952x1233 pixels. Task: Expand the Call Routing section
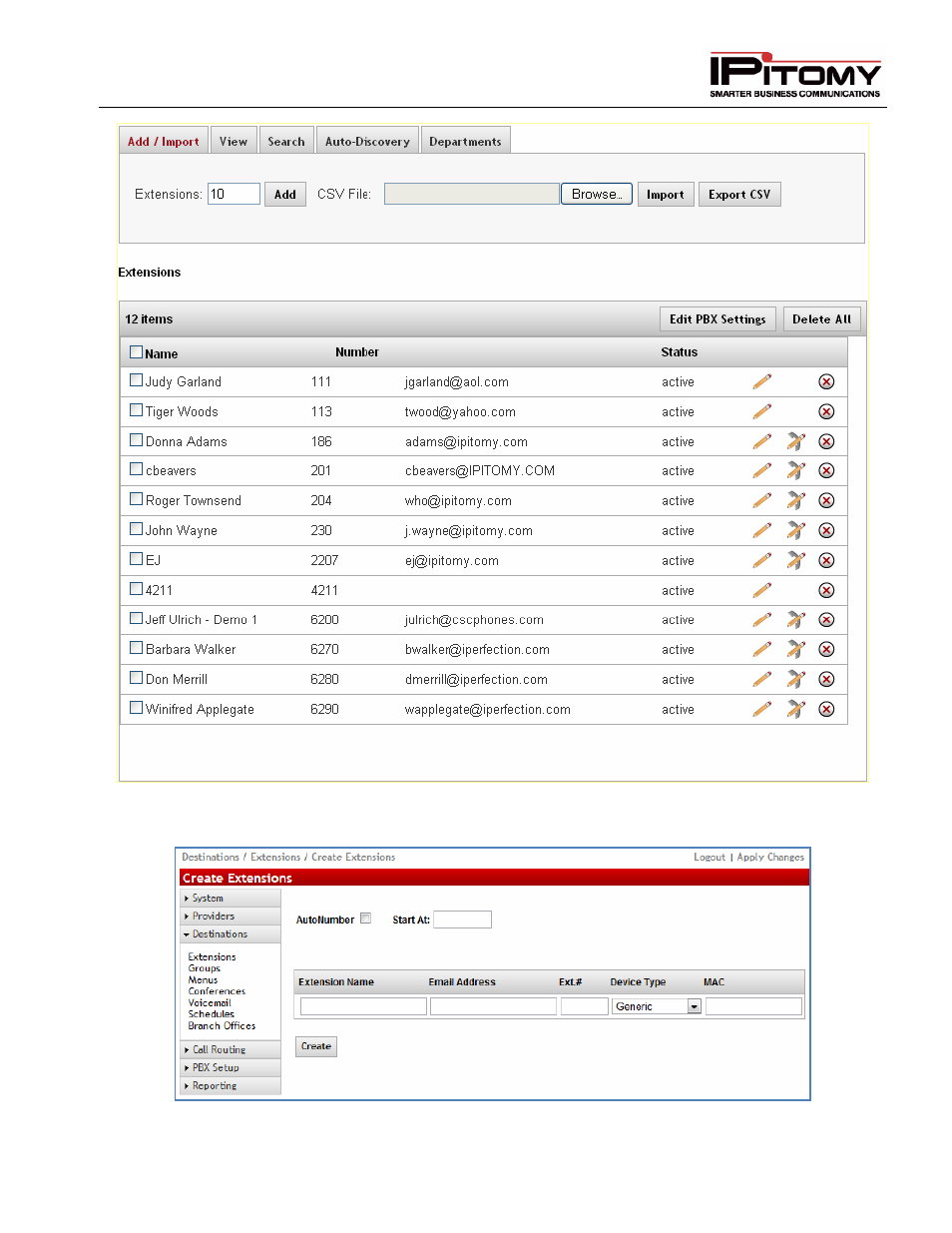[231, 1050]
